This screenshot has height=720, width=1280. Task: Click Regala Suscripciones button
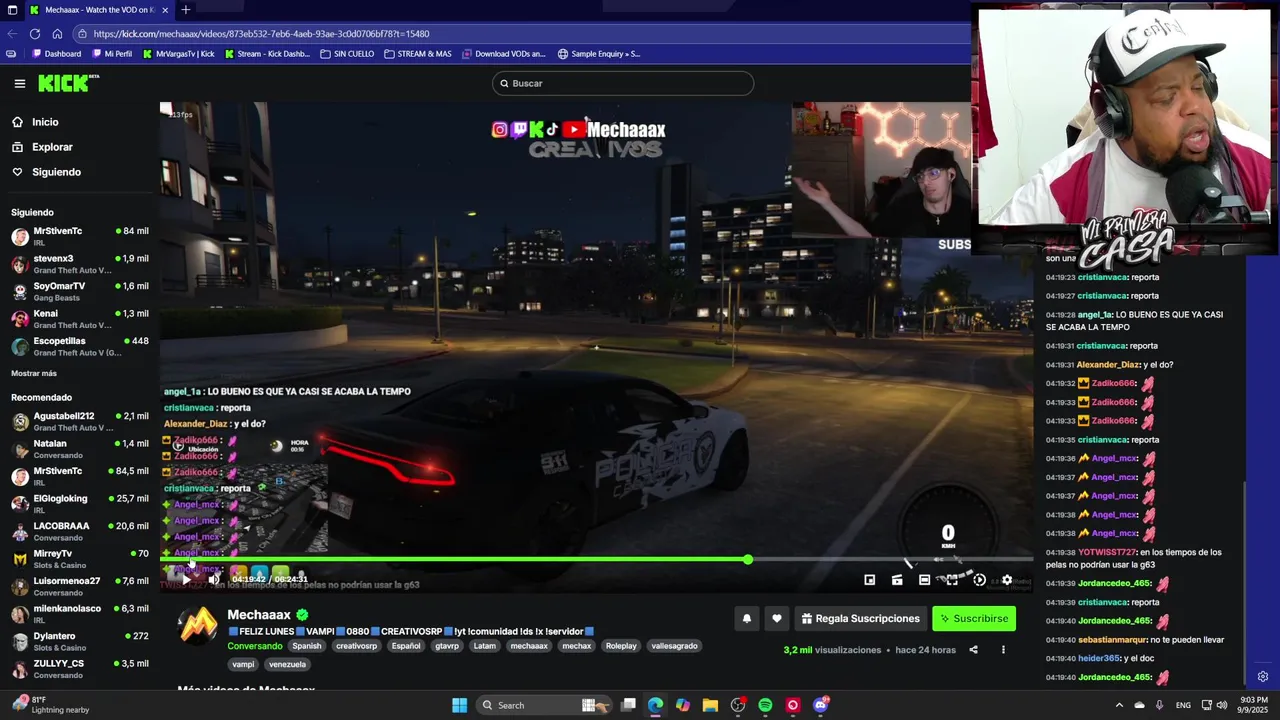pyautogui.click(x=860, y=619)
